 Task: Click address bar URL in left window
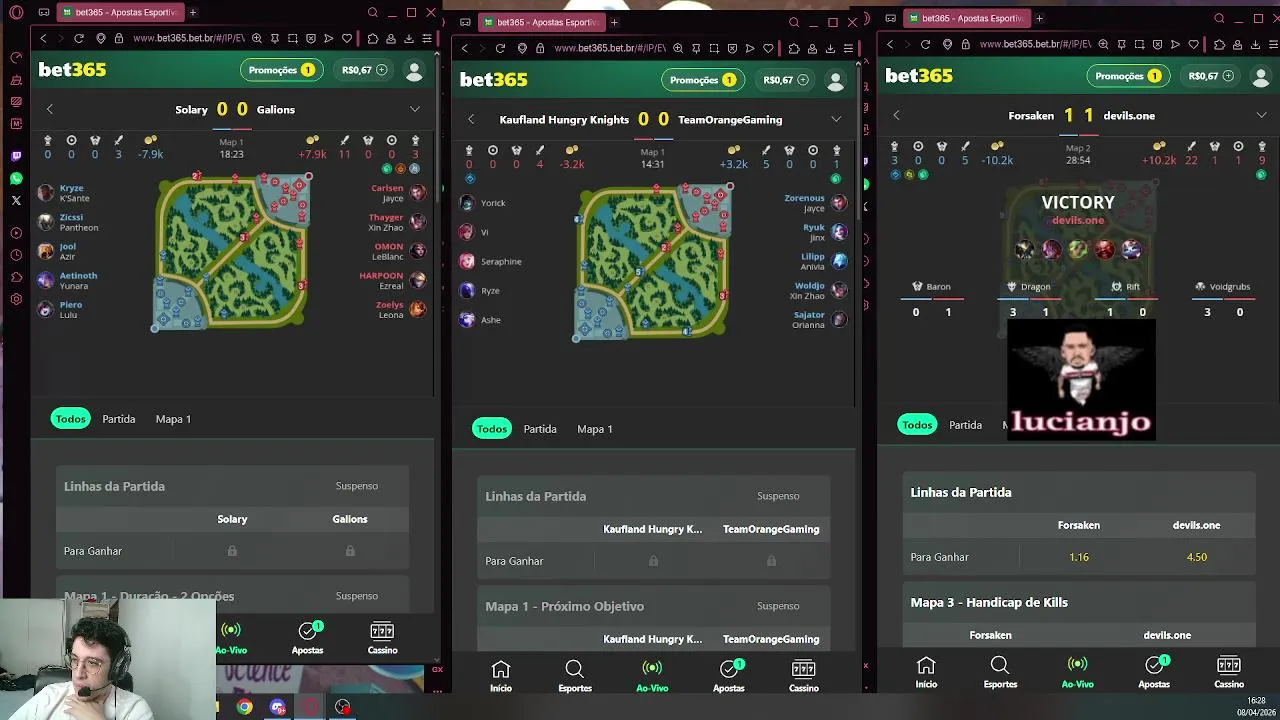[x=188, y=38]
